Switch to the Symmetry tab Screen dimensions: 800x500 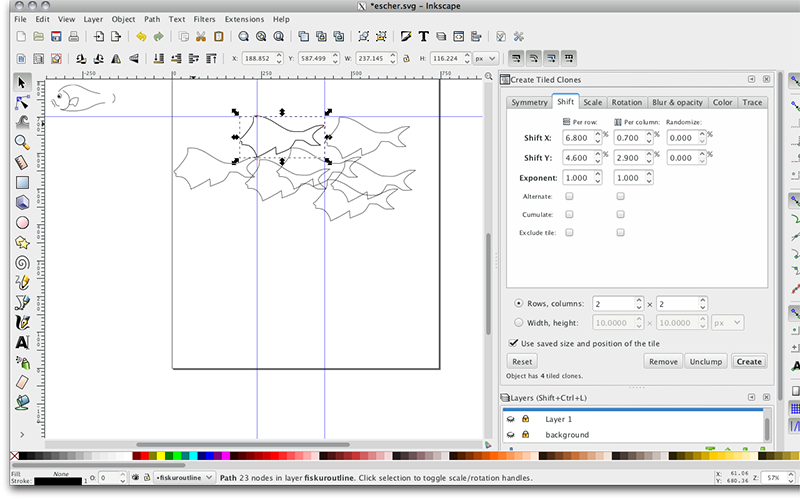point(529,102)
